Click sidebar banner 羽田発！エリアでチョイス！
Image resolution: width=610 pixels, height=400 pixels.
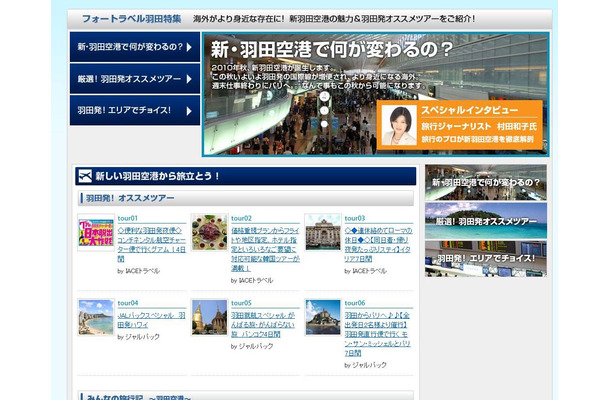[x=486, y=259]
